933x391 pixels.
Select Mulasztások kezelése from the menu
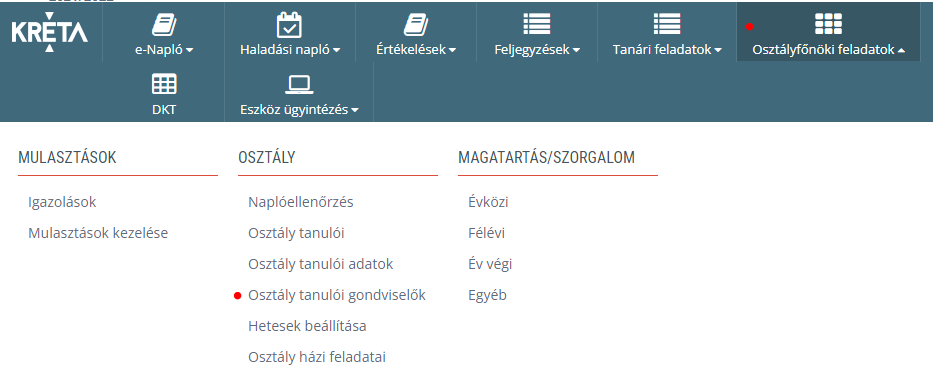(98, 233)
